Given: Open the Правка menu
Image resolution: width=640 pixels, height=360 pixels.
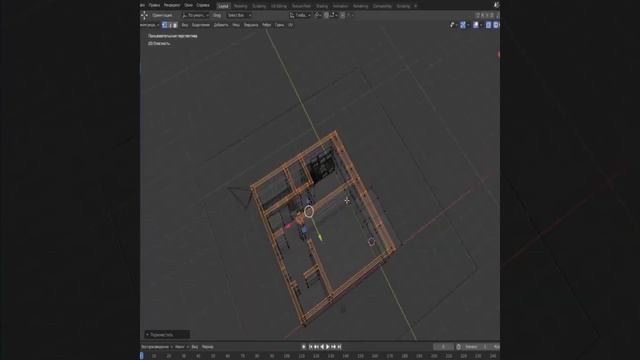Looking at the screenshot, I should pyautogui.click(x=154, y=5).
